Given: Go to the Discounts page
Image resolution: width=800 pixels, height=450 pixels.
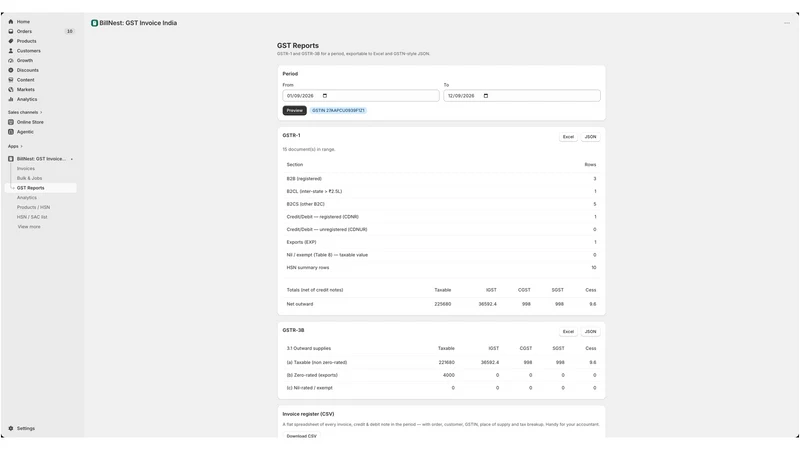Looking at the screenshot, I should click(x=28, y=70).
